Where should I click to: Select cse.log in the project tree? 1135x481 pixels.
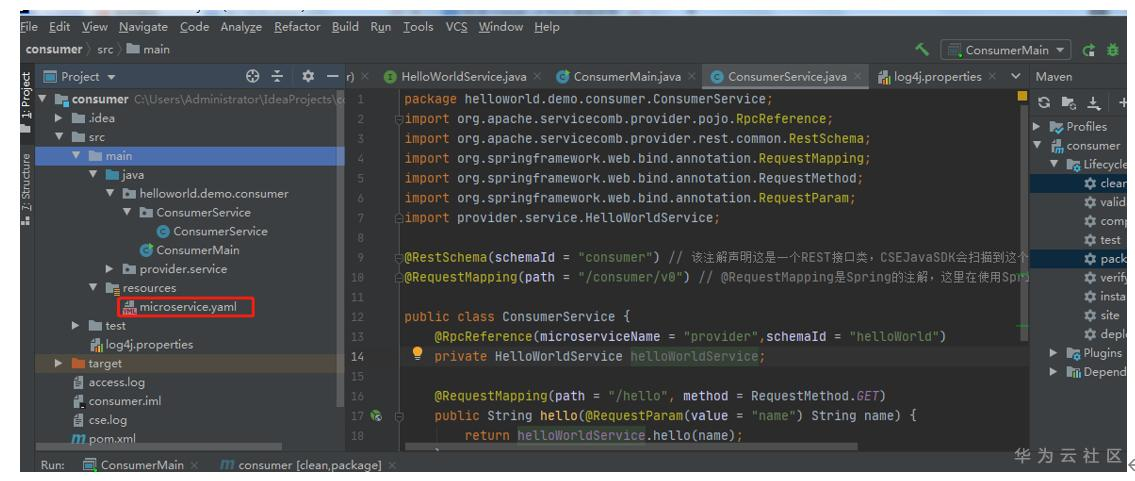coord(100,420)
